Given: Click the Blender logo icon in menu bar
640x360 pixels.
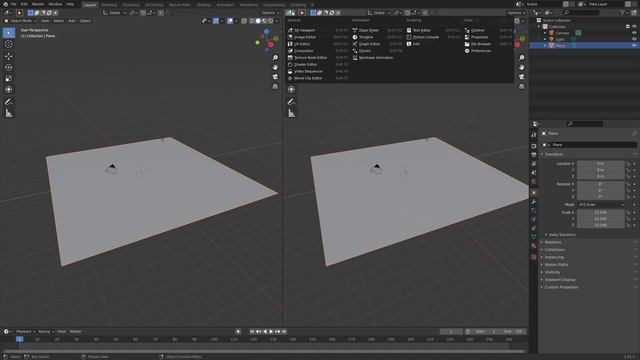Looking at the screenshot, I should (x=5, y=4).
